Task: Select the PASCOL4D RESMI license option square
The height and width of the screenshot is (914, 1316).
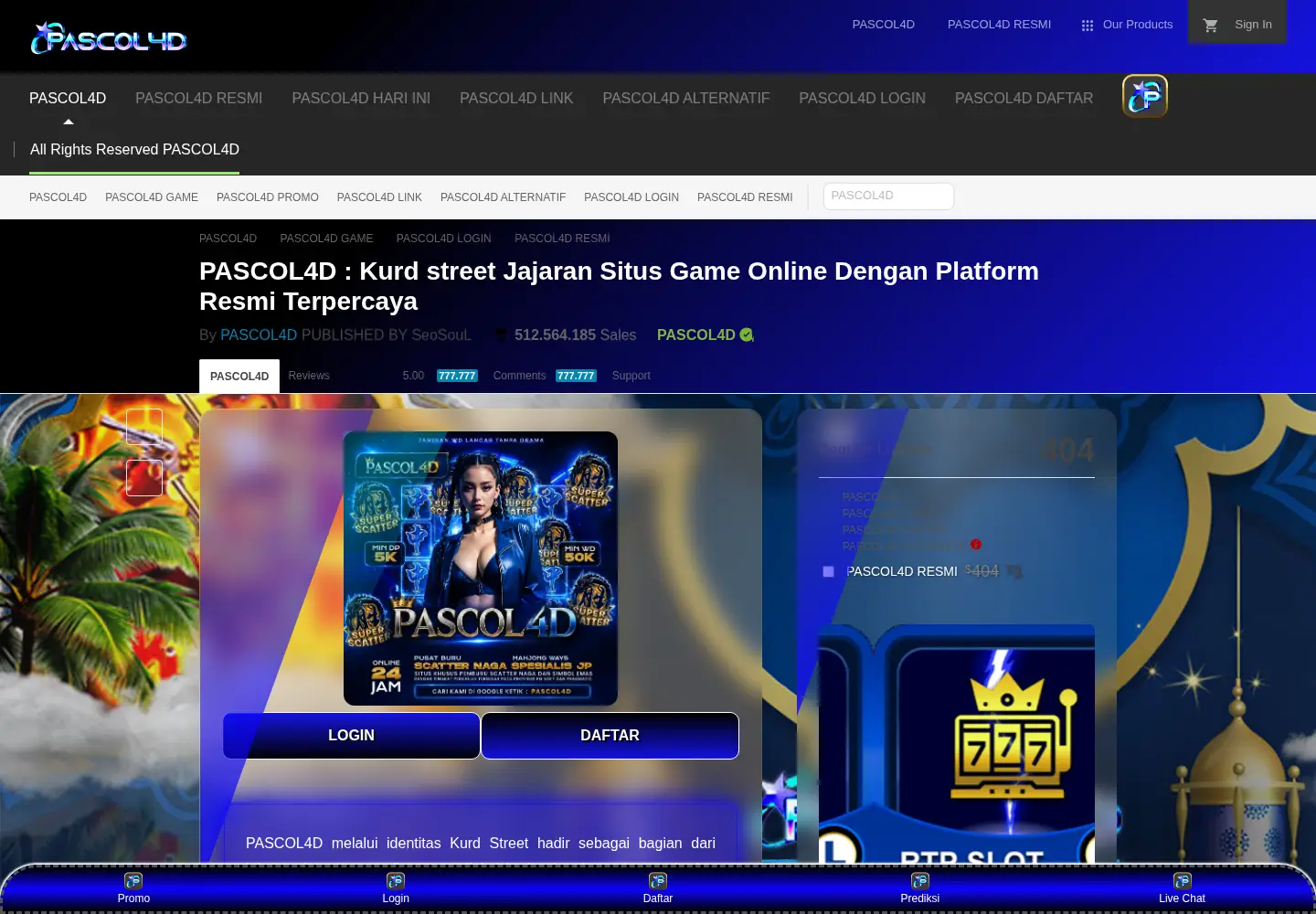Action: click(x=829, y=571)
